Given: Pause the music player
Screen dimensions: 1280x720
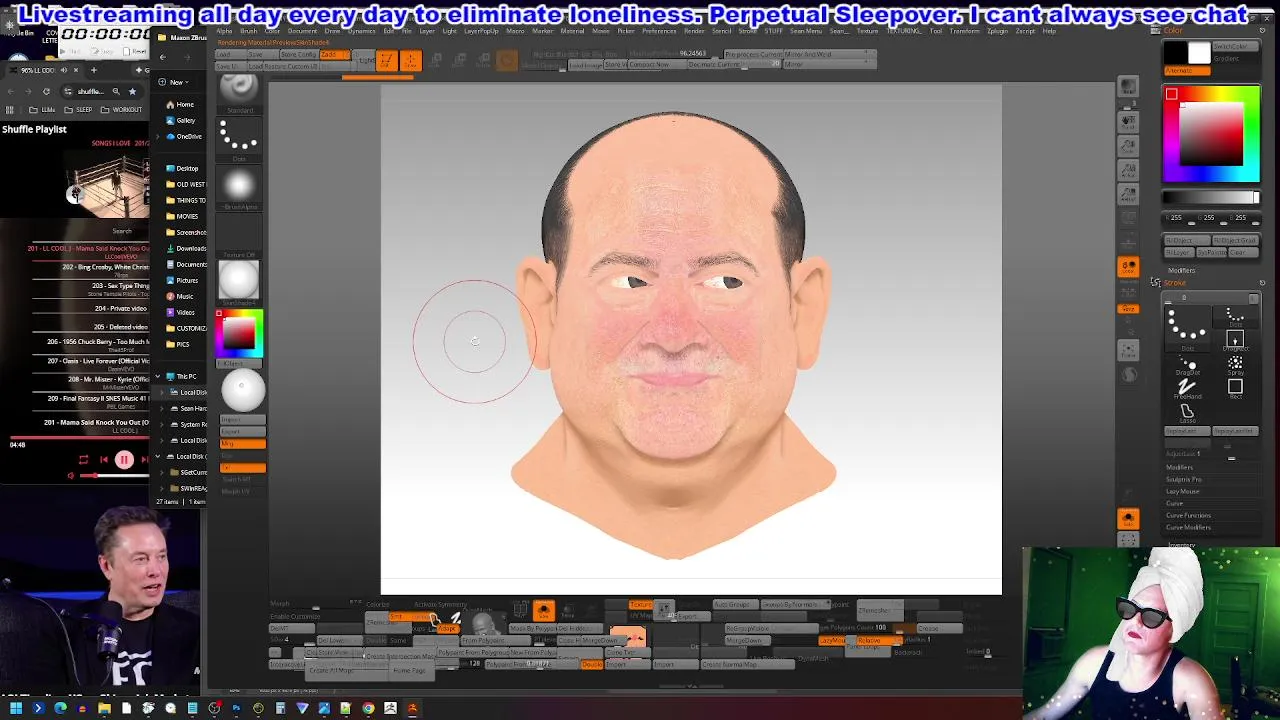Looking at the screenshot, I should (124, 460).
